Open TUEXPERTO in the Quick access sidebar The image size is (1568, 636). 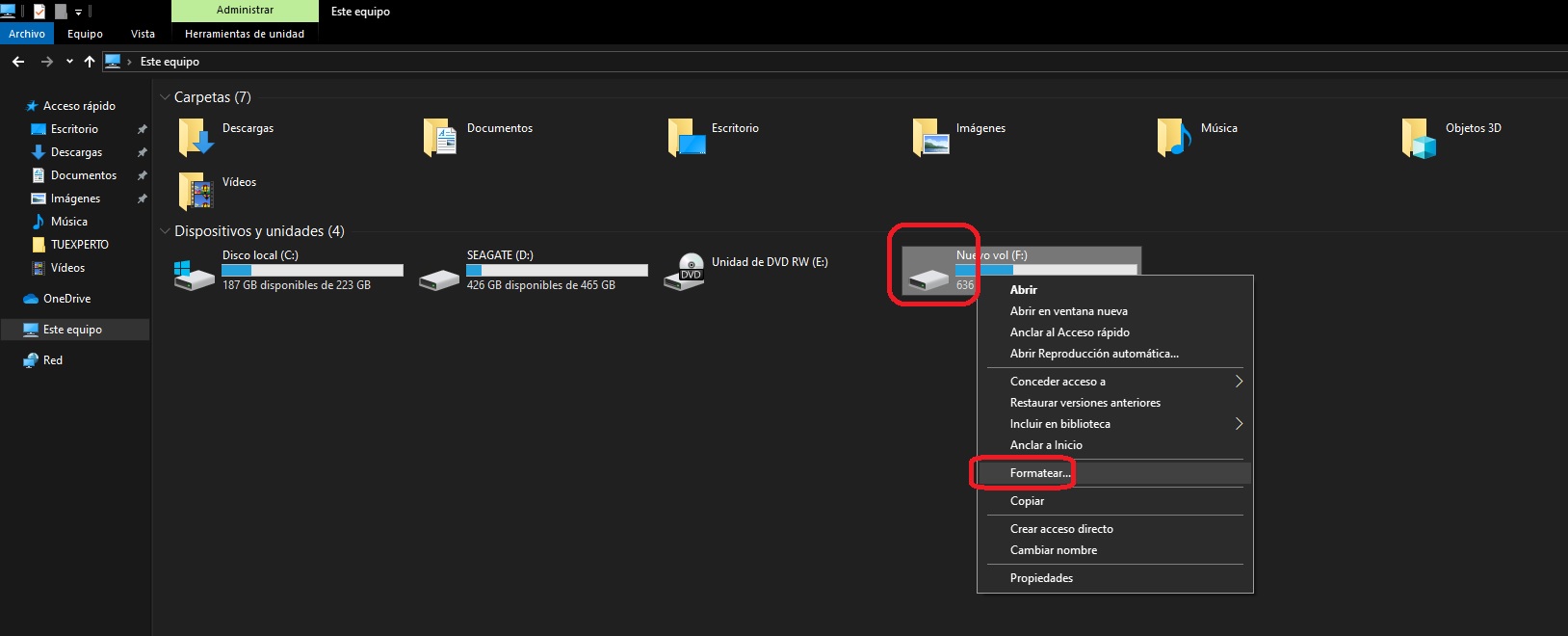[x=79, y=245]
